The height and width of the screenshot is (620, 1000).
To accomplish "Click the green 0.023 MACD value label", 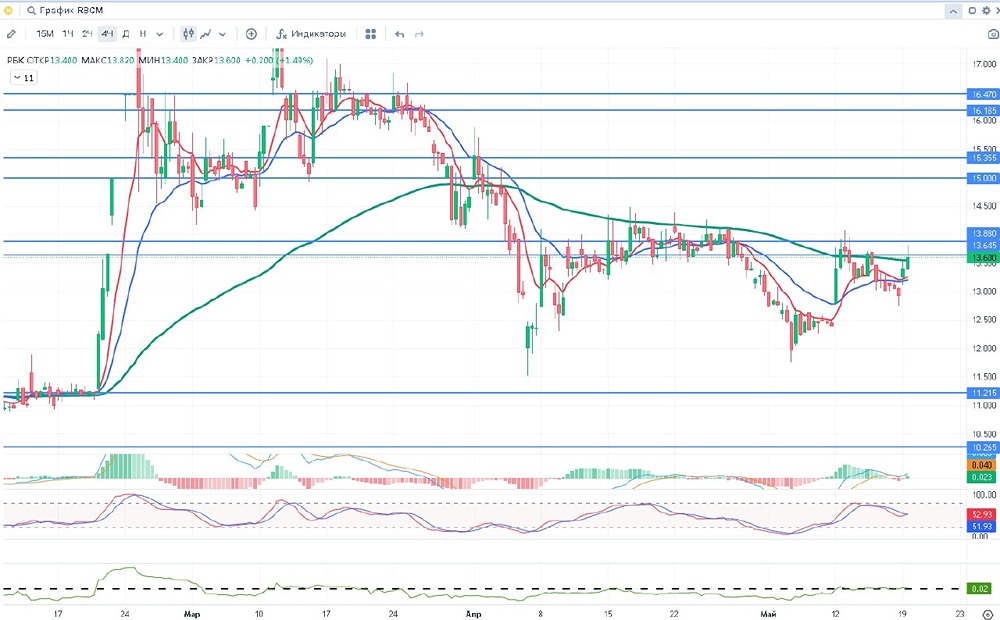I will coord(983,476).
